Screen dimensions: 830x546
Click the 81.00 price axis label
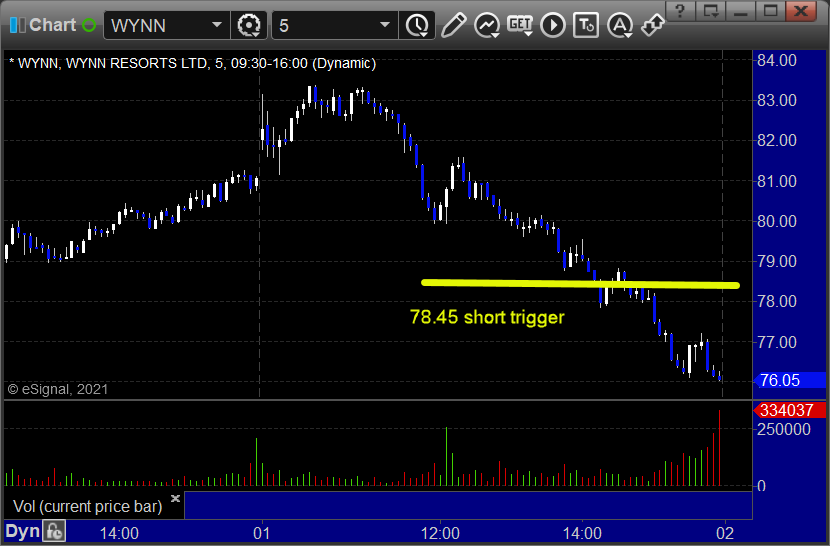click(x=777, y=181)
